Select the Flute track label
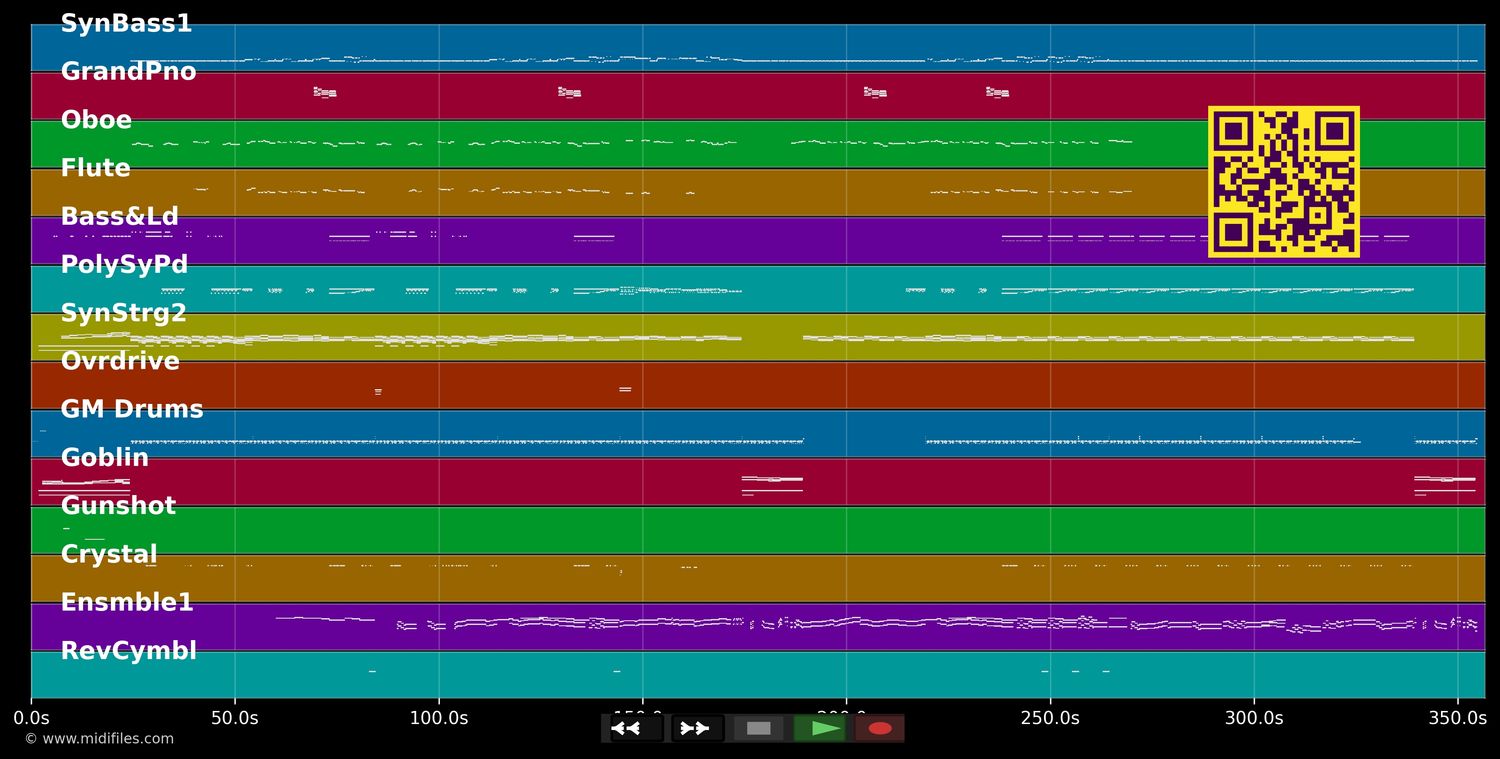1500x759 pixels. point(95,168)
